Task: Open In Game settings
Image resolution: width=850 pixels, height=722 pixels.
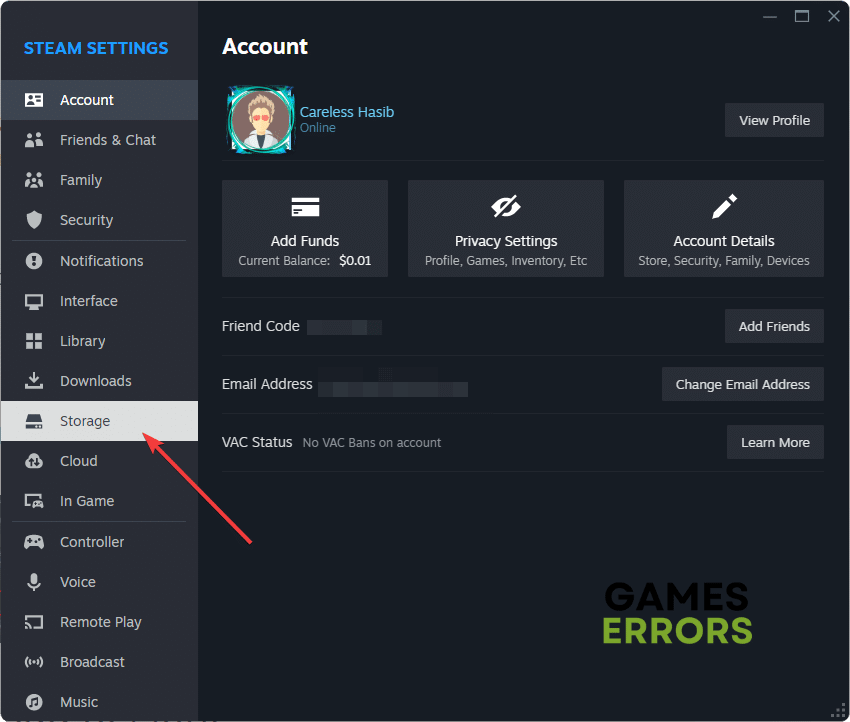Action: (100, 501)
